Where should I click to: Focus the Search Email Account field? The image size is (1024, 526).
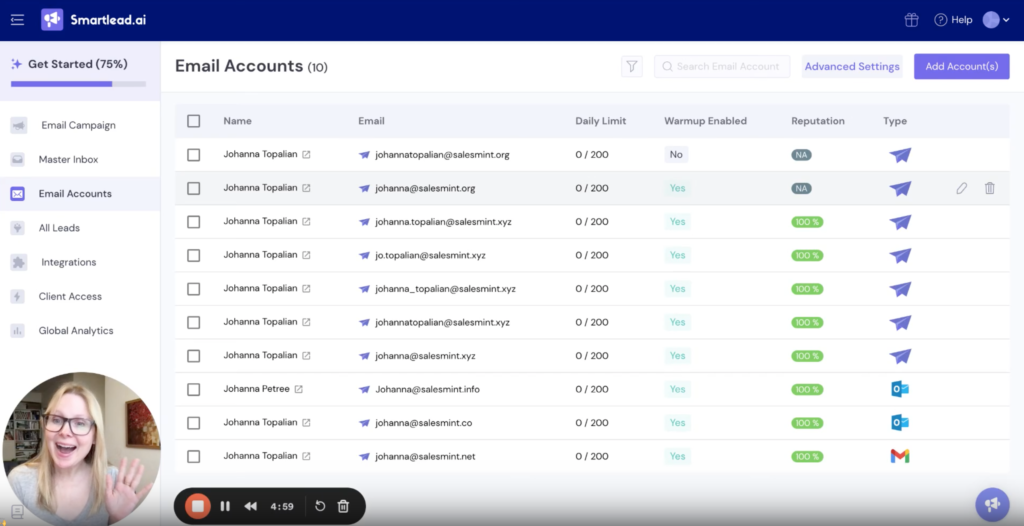pos(722,66)
